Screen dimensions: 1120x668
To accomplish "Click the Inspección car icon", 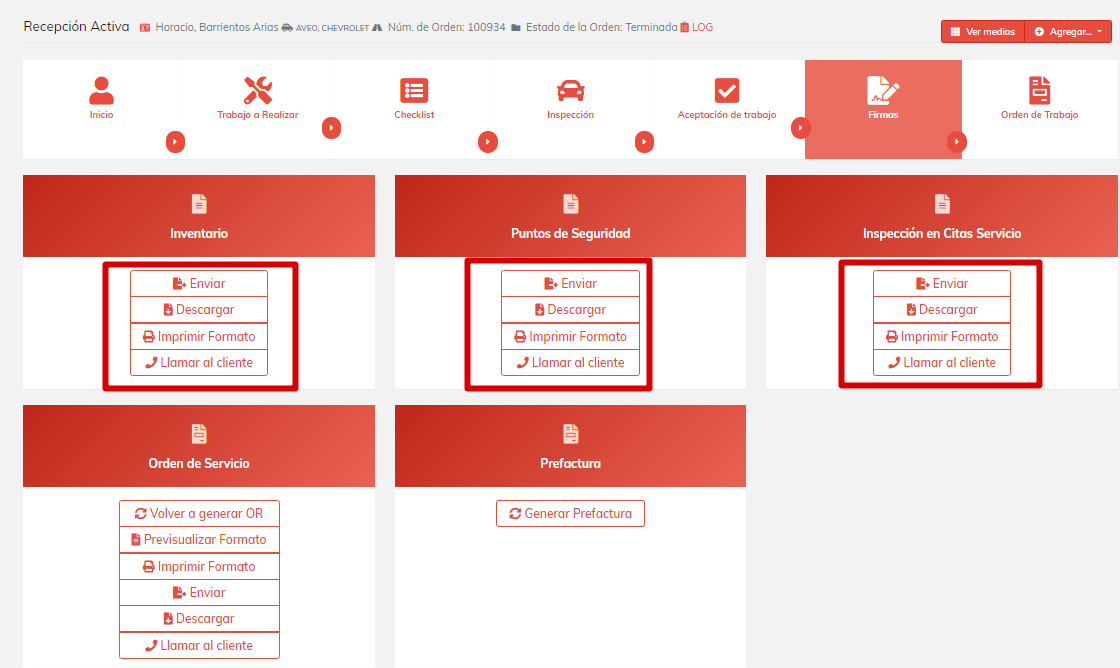I will 570,91.
